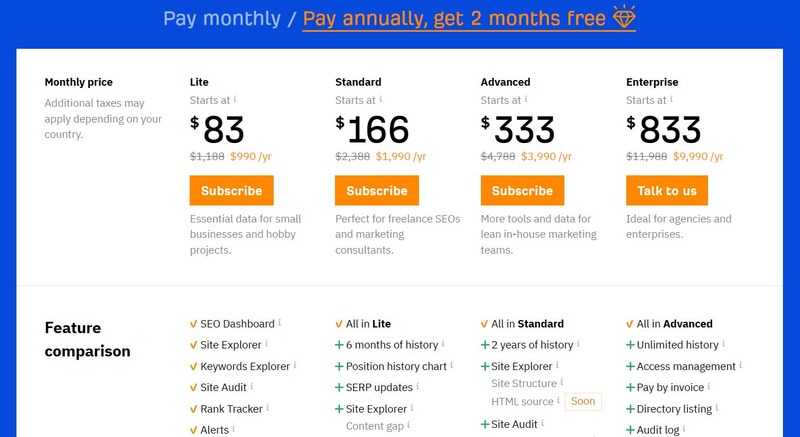Click info icon beside Pay by invoice
The image size is (800, 437).
(x=709, y=387)
